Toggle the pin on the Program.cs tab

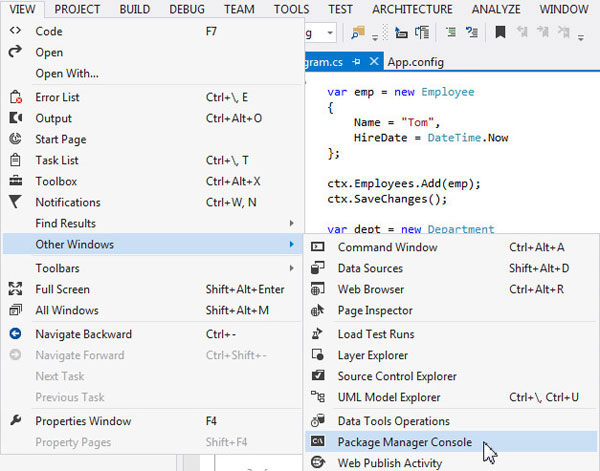357,62
